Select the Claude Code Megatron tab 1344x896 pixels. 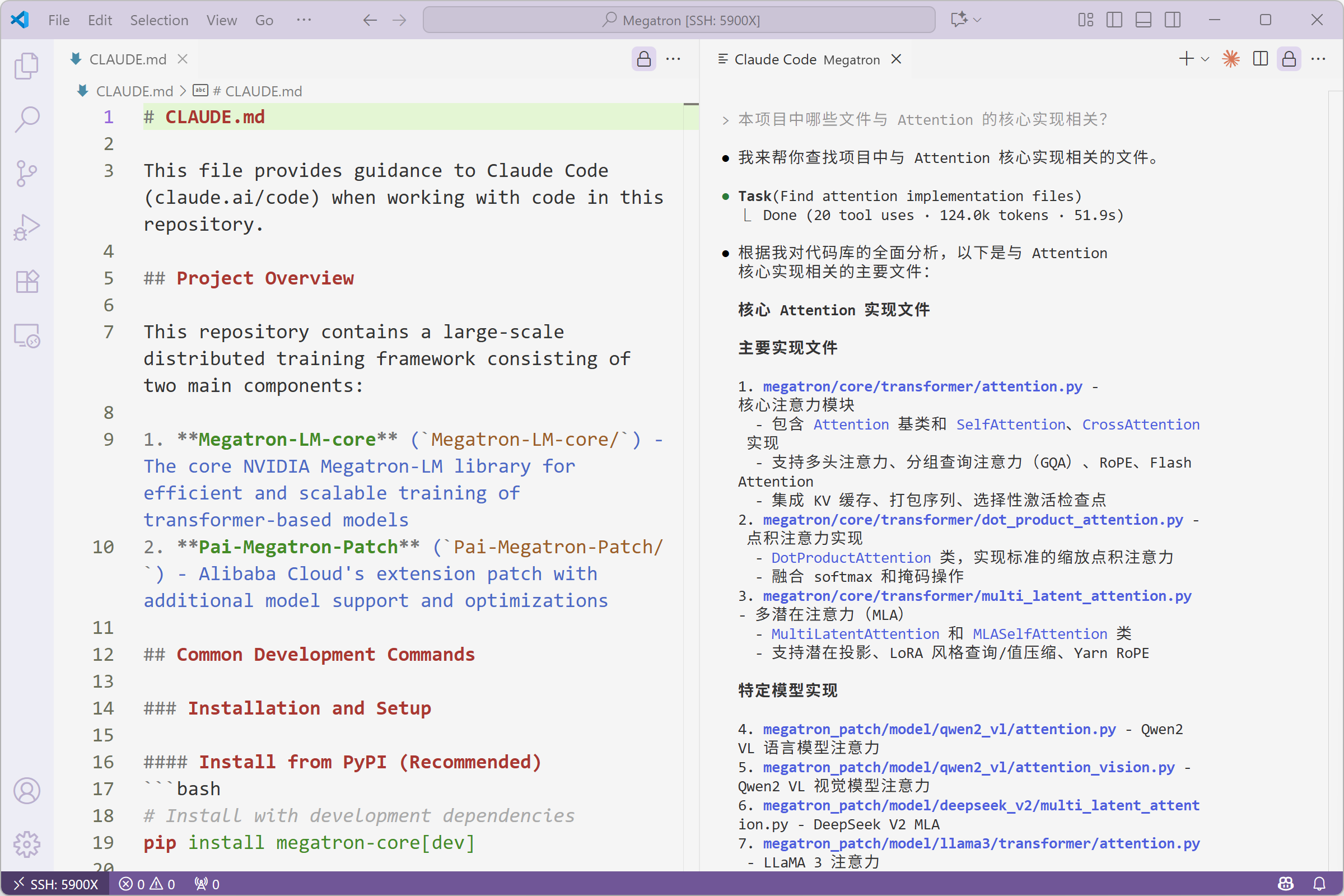click(807, 59)
